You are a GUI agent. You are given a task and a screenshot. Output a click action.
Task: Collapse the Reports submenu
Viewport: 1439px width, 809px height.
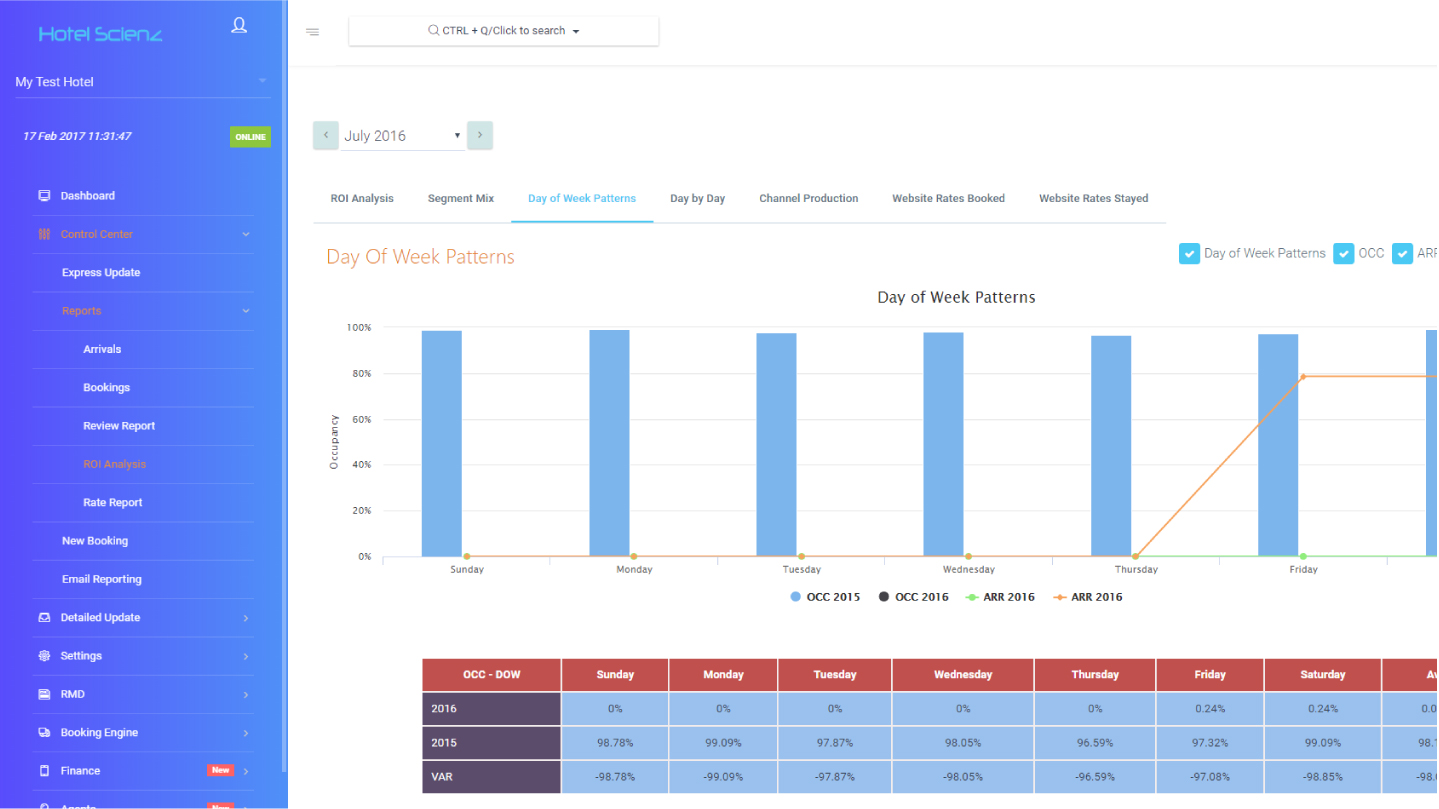[246, 311]
